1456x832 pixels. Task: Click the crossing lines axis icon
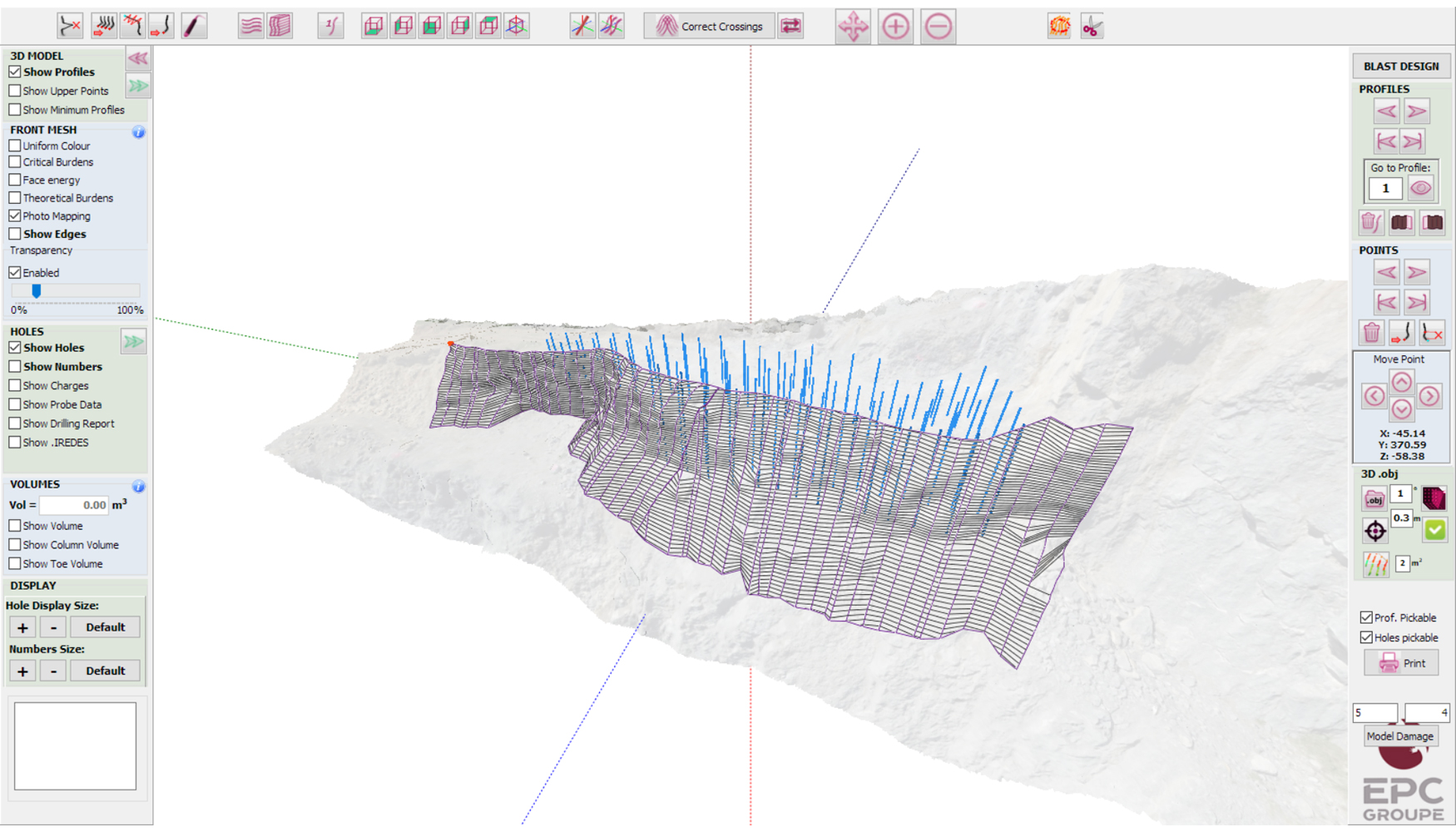pos(582,26)
